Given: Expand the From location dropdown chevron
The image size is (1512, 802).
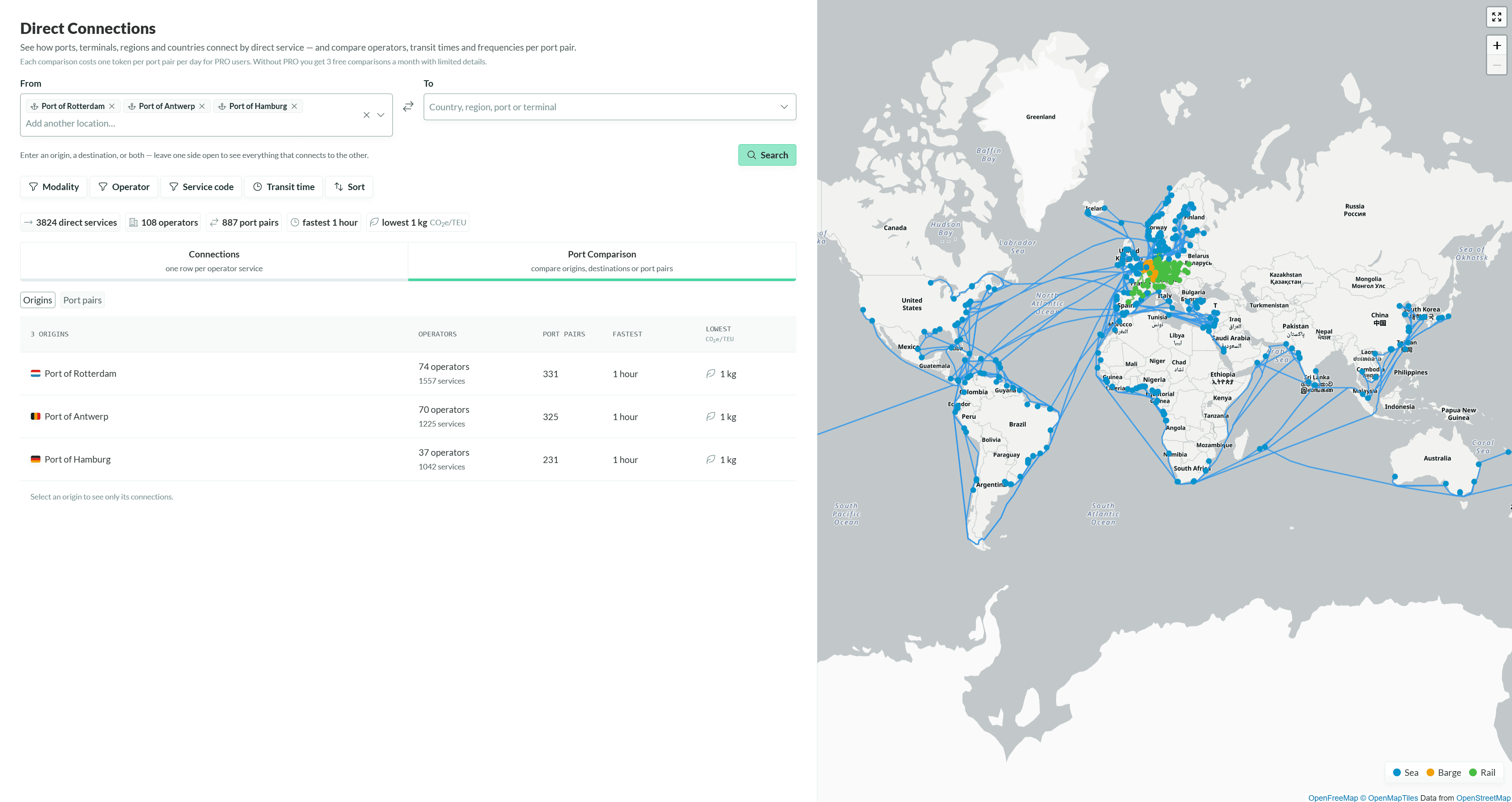Looking at the screenshot, I should 381,115.
